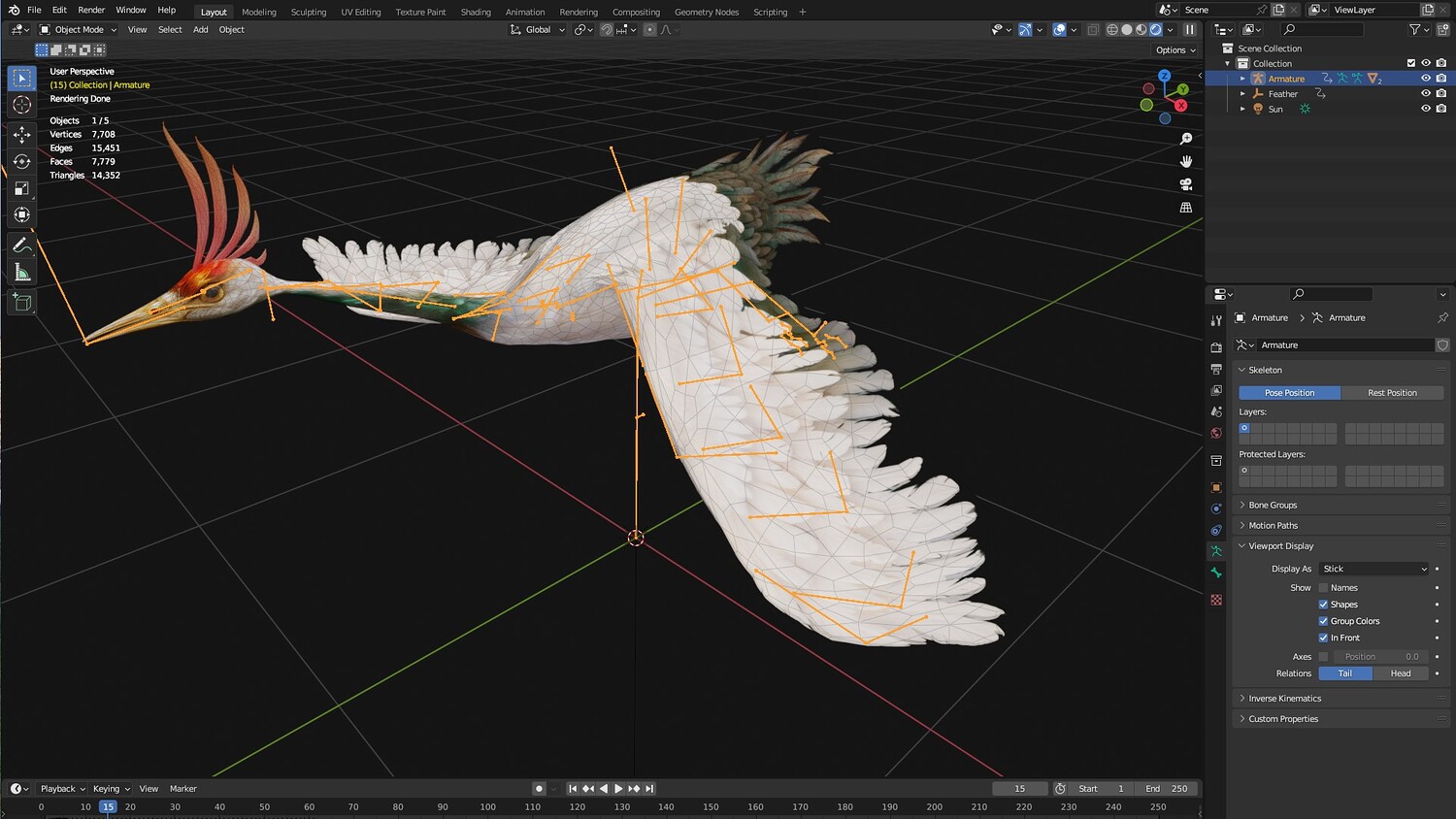Screen dimensions: 1456x819
Task: Expand the Bone Groups section
Action: click(1273, 506)
